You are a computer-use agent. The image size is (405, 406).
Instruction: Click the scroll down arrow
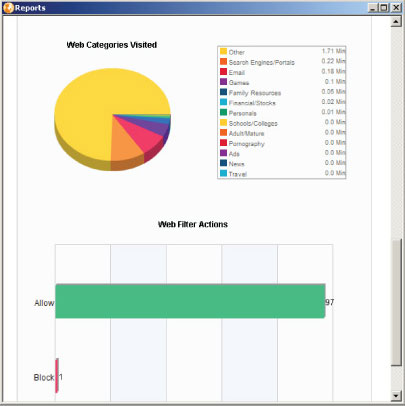click(396, 395)
